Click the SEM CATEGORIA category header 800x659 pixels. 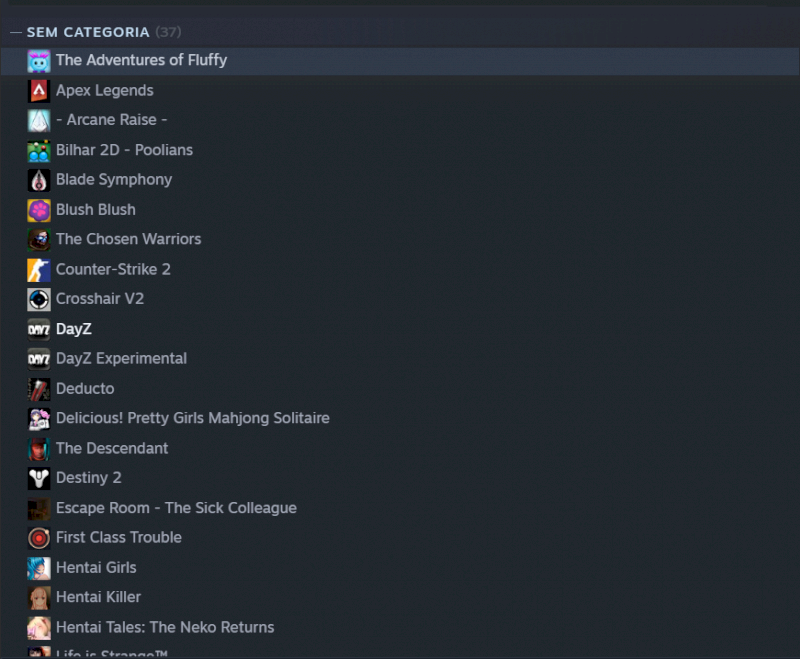(88, 33)
